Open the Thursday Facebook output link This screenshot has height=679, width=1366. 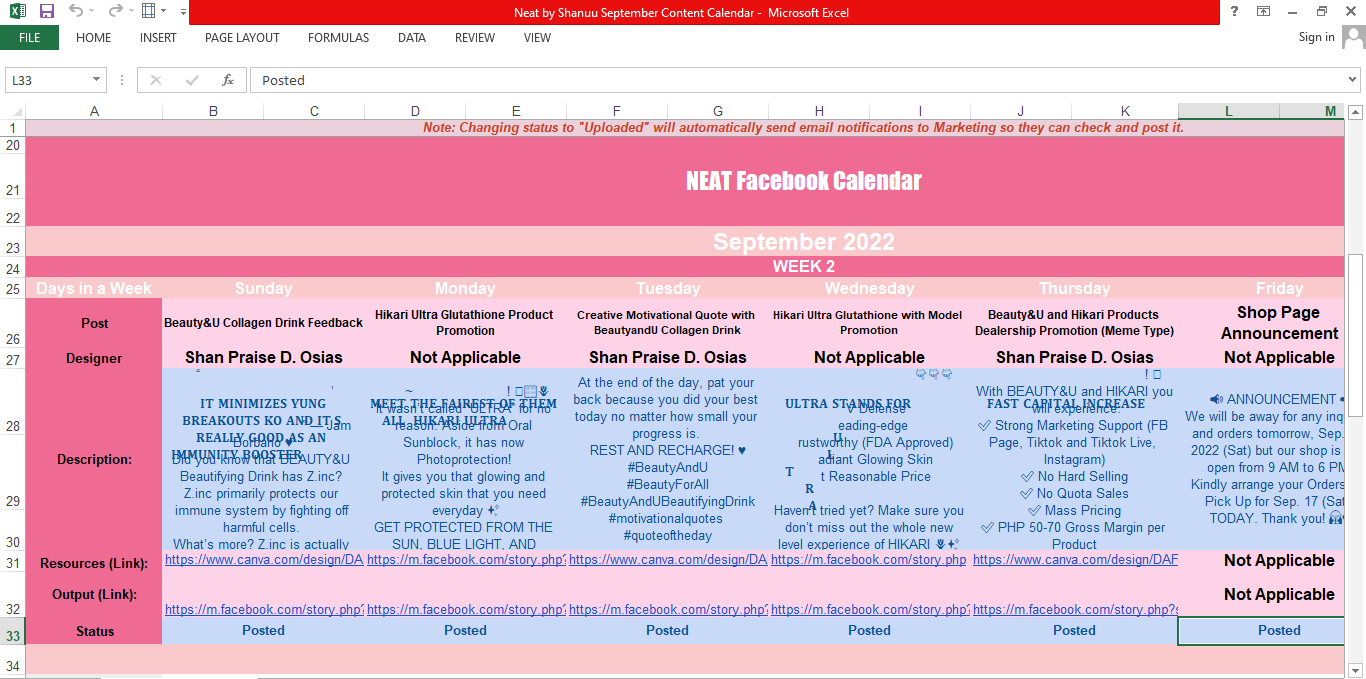1074,609
